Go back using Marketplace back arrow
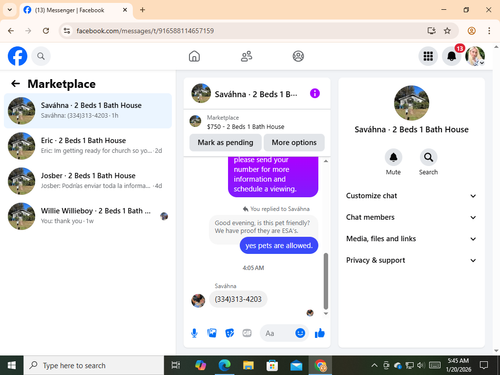The height and width of the screenshot is (375, 500). [x=16, y=84]
